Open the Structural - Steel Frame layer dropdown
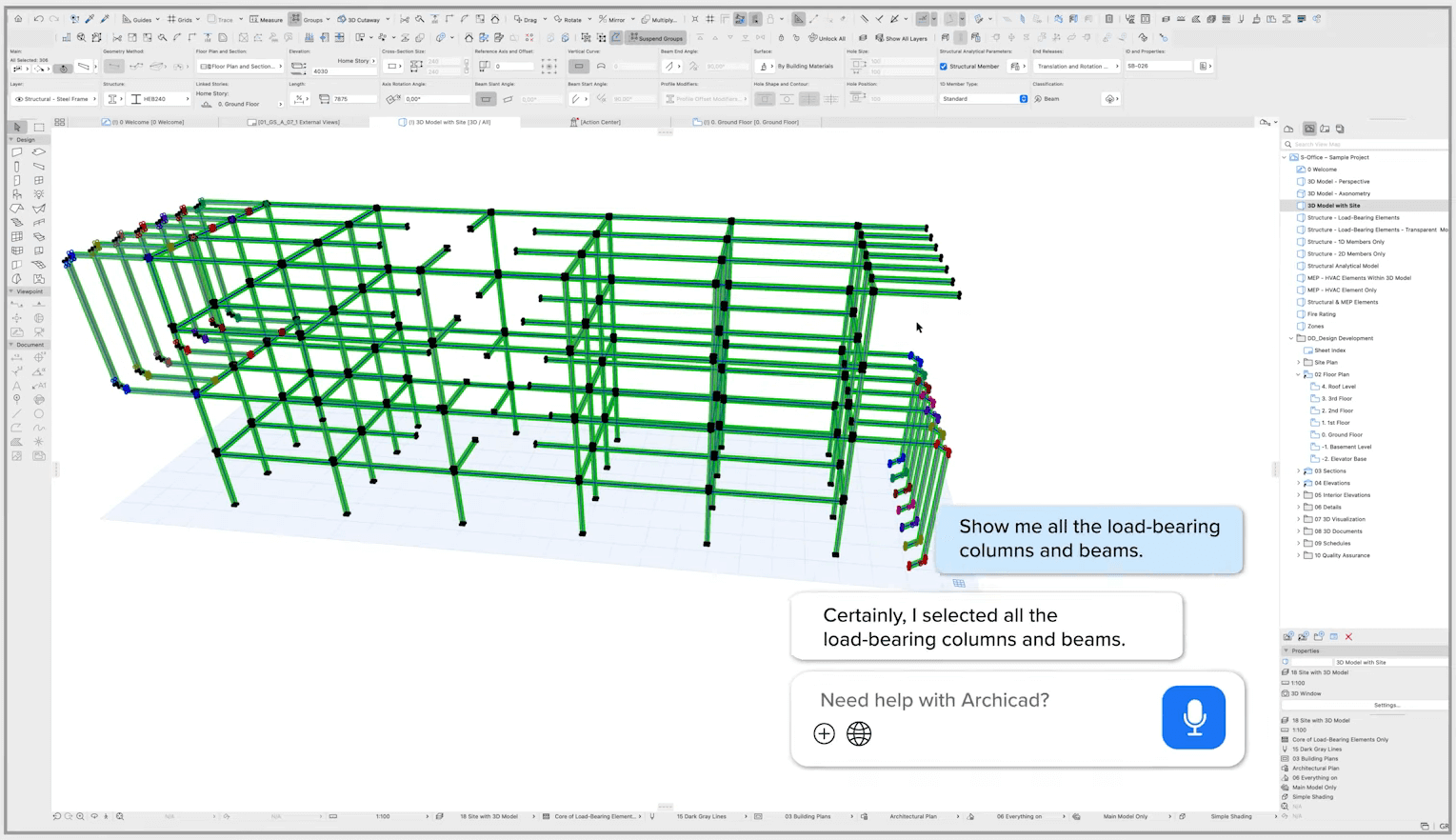 [x=55, y=99]
